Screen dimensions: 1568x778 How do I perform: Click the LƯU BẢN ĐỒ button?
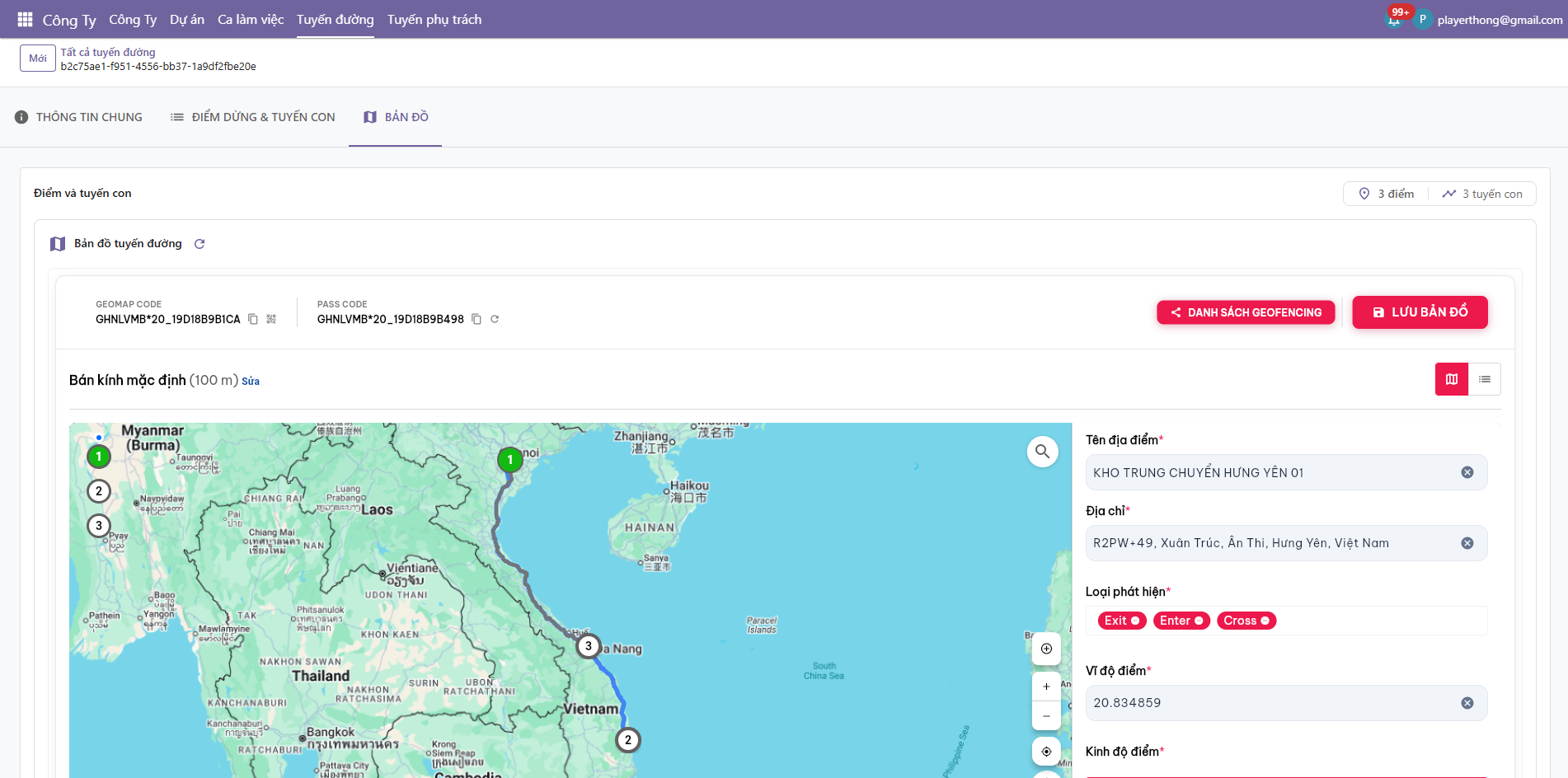coord(1420,312)
